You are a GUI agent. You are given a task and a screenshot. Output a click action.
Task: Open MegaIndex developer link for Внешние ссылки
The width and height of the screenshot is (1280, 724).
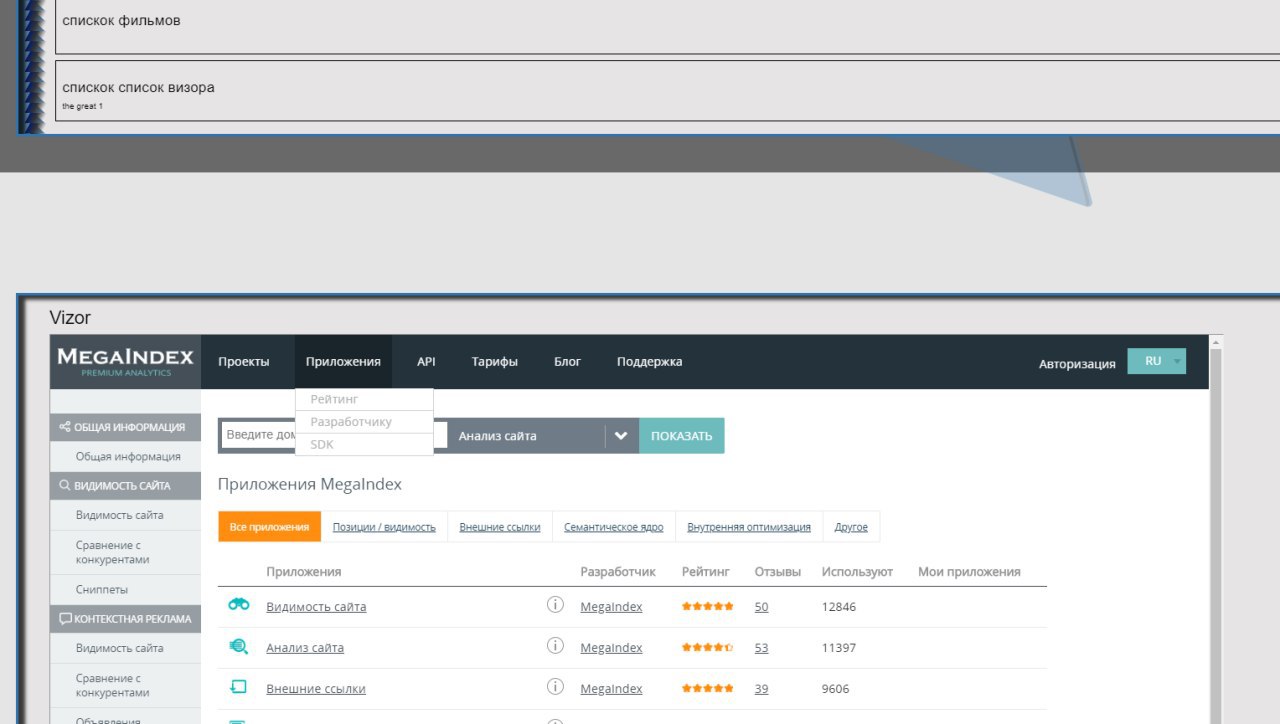click(x=611, y=689)
